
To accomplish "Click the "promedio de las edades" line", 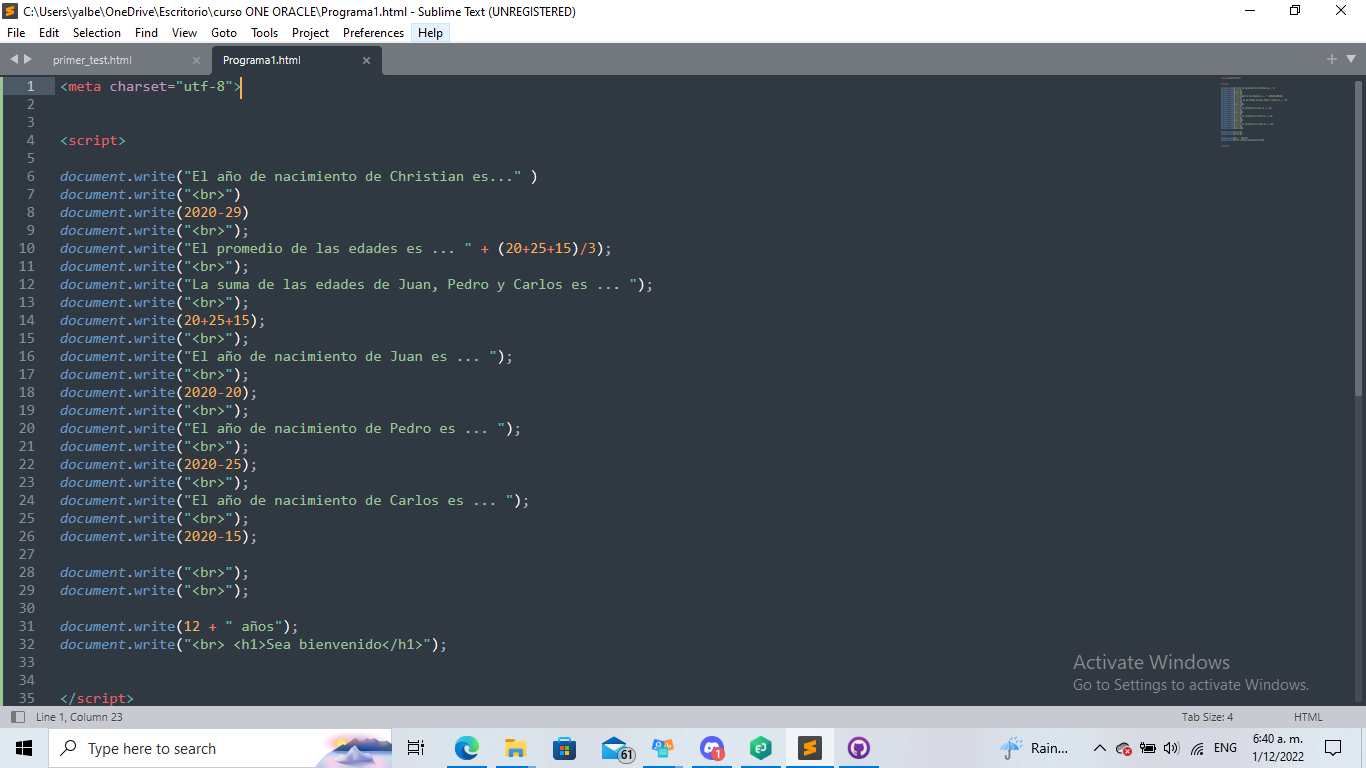I will 335,248.
